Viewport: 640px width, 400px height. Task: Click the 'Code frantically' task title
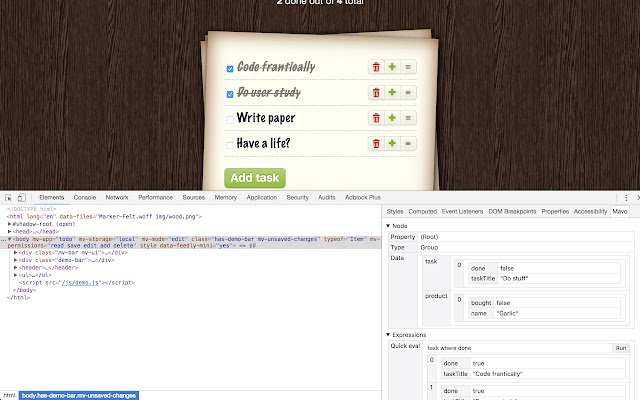point(276,67)
